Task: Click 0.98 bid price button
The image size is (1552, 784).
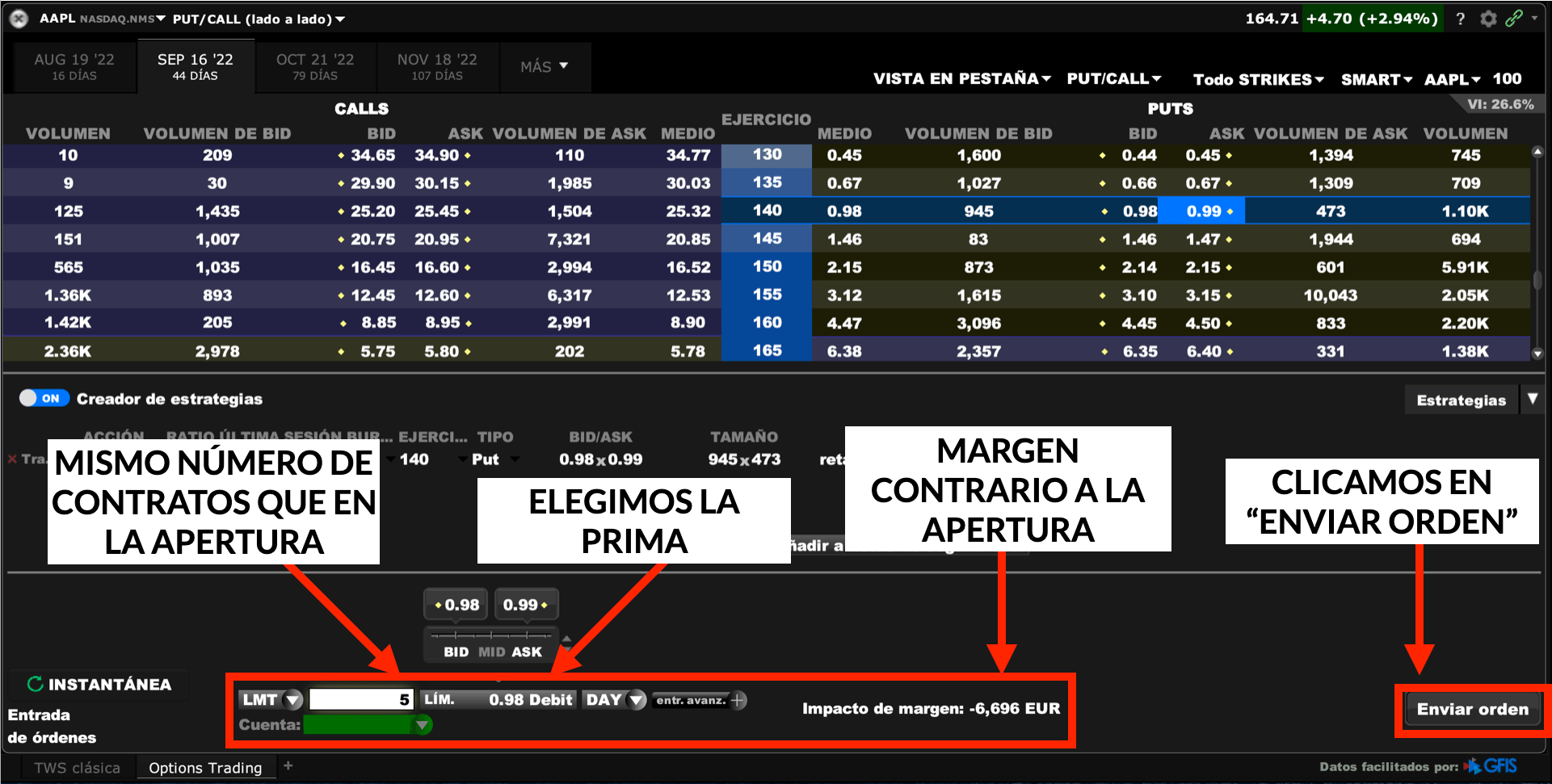Action: (x=456, y=604)
